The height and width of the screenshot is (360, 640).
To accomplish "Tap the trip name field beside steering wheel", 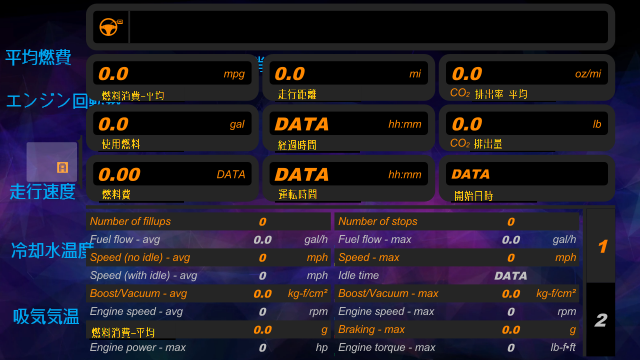I will point(369,27).
